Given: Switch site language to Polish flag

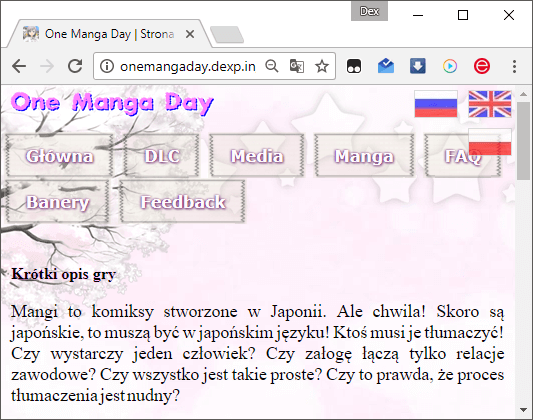Looking at the screenshot, I should (x=490, y=142).
